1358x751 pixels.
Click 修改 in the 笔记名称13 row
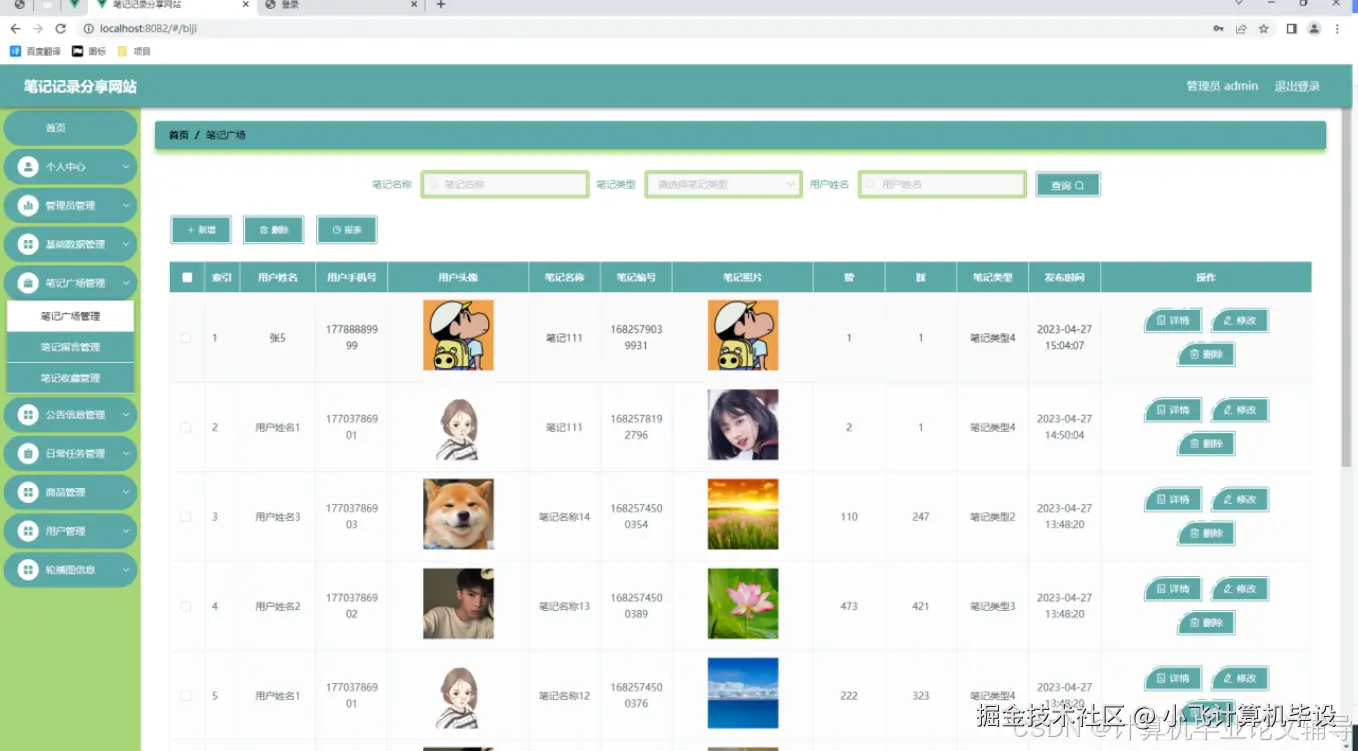click(1240, 589)
